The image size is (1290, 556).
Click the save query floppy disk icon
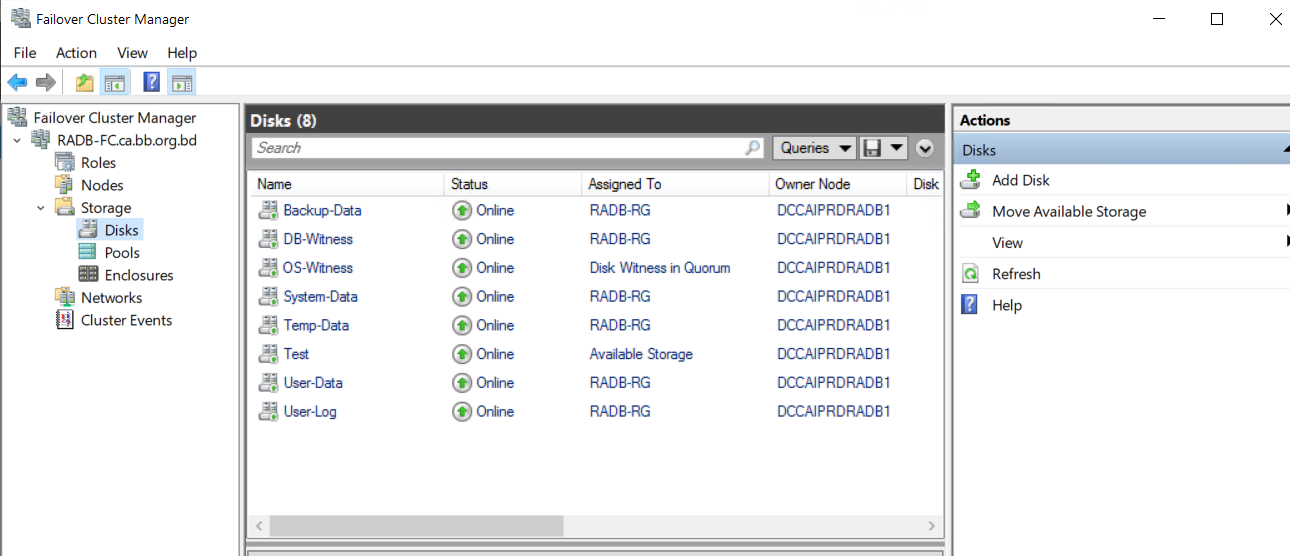tap(872, 148)
